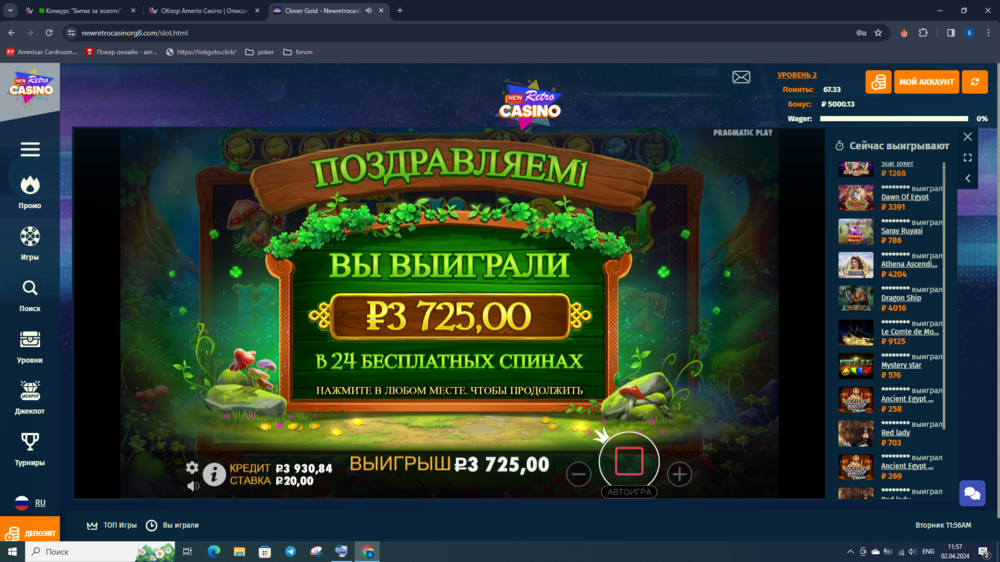
Task: Open the Chrome menu (three dots)
Action: pos(989,33)
